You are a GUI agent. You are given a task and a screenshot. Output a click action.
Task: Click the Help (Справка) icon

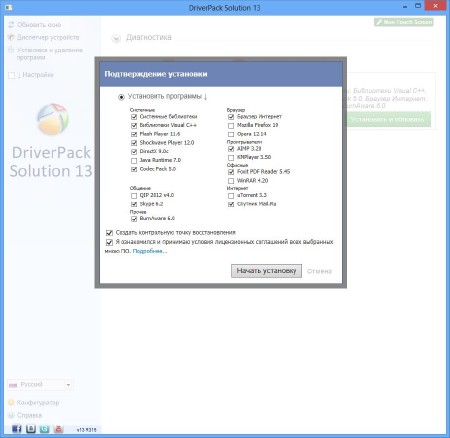tap(11, 415)
